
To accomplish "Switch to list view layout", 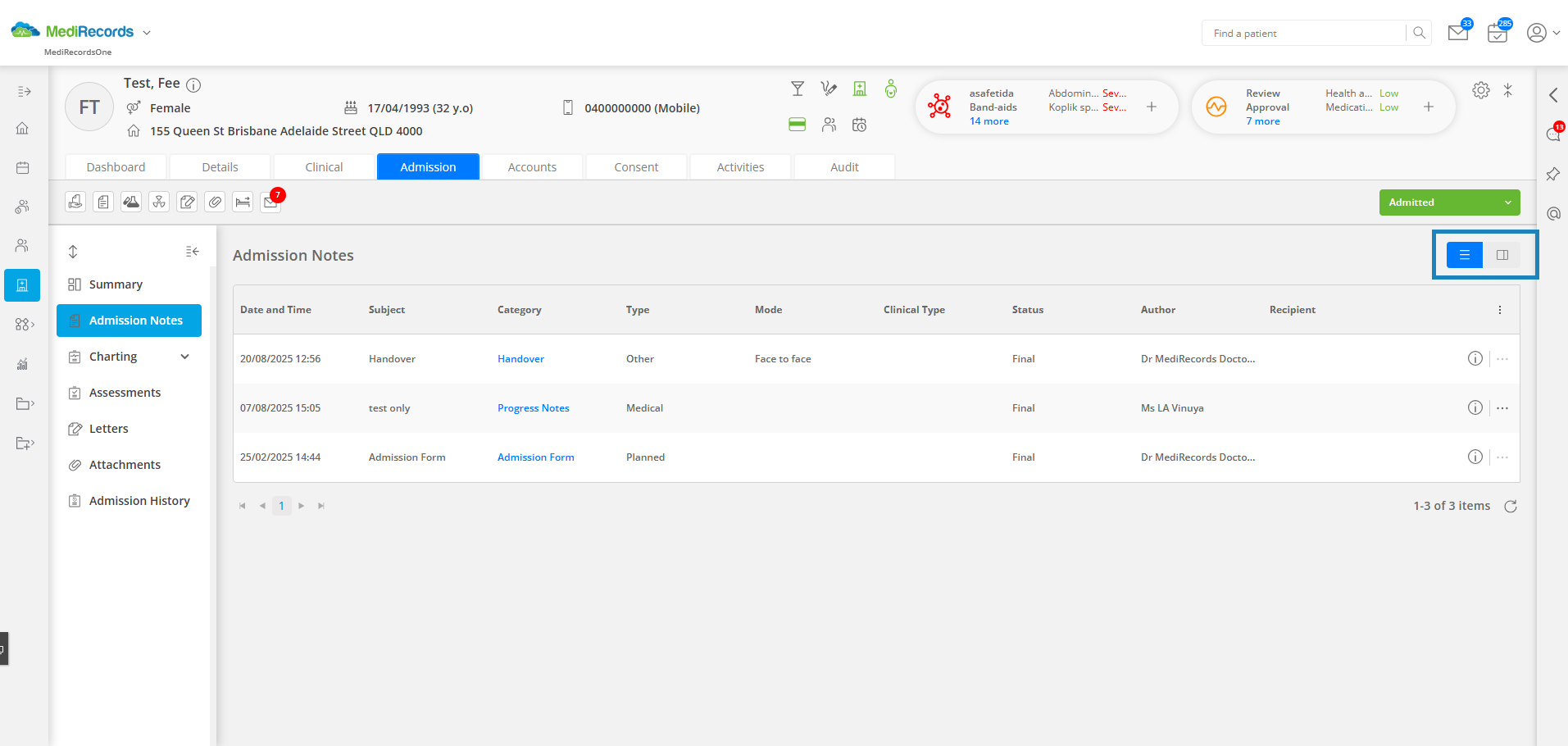I will [x=1464, y=255].
